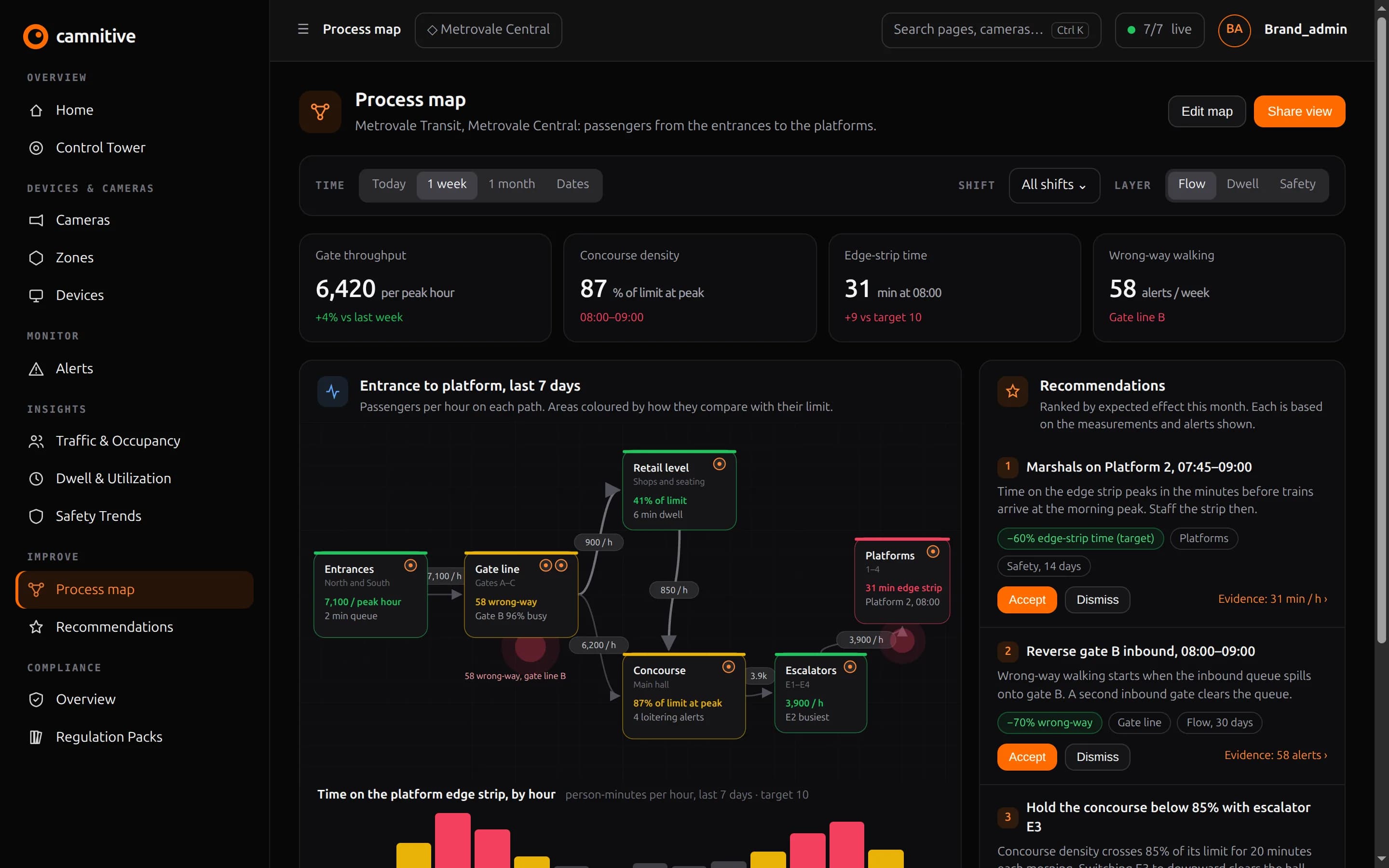Click the hamburger menu icon in header

click(303, 29)
